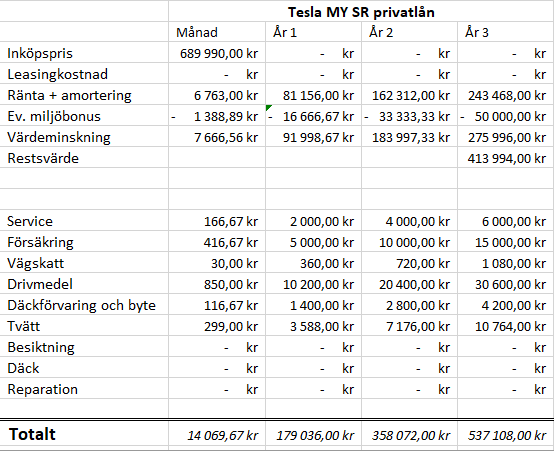Click the 416,67 kr cell
554x451 pixels.
[217, 242]
